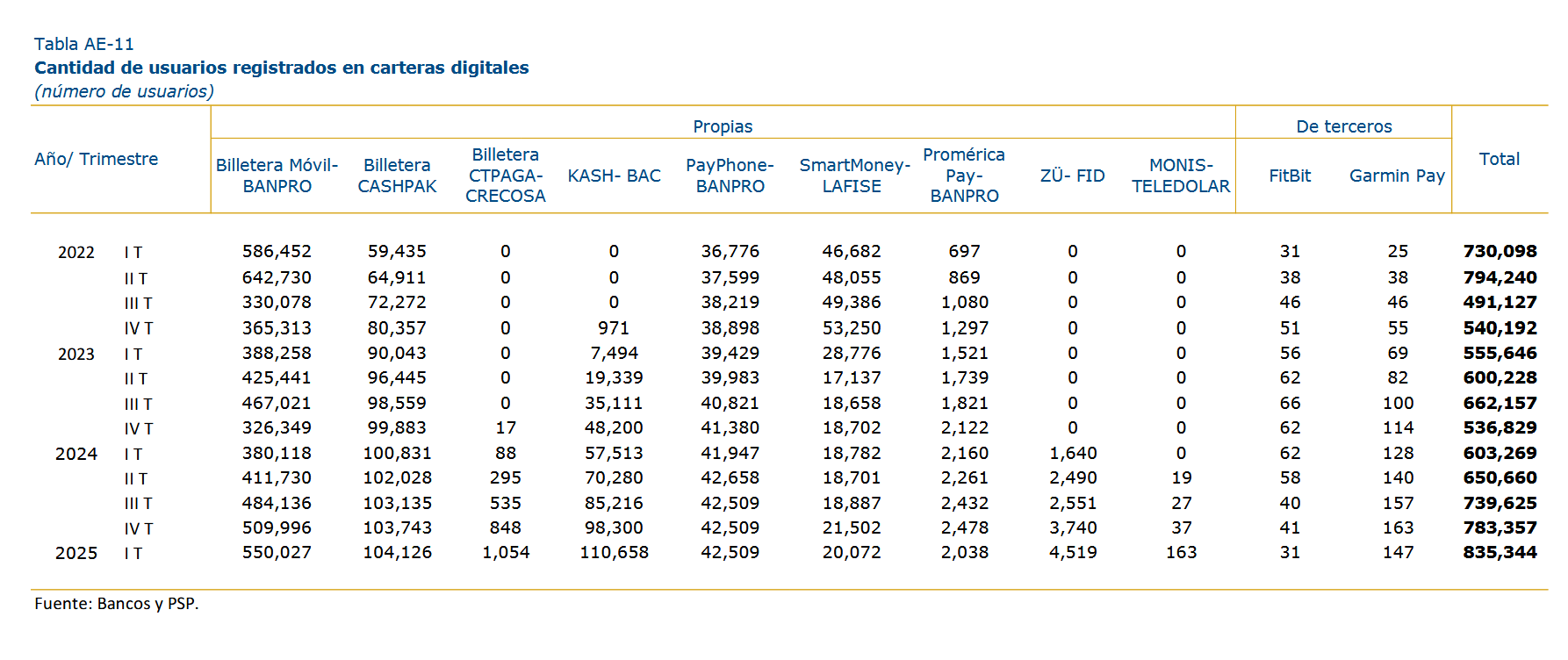Click the total '730,098'
This screenshot has width=1568, height=660.
click(1500, 252)
